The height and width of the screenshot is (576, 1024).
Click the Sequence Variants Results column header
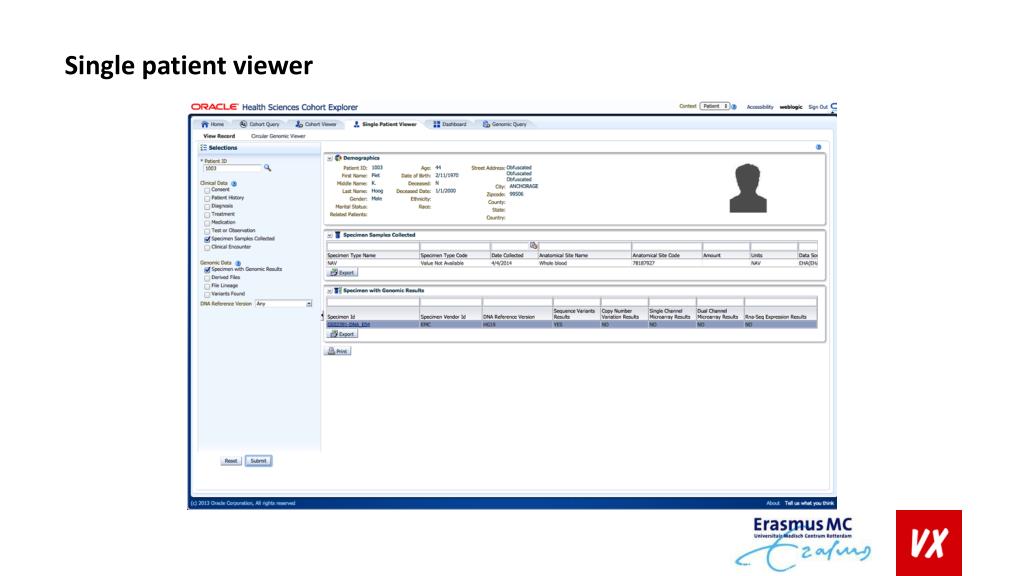click(575, 314)
